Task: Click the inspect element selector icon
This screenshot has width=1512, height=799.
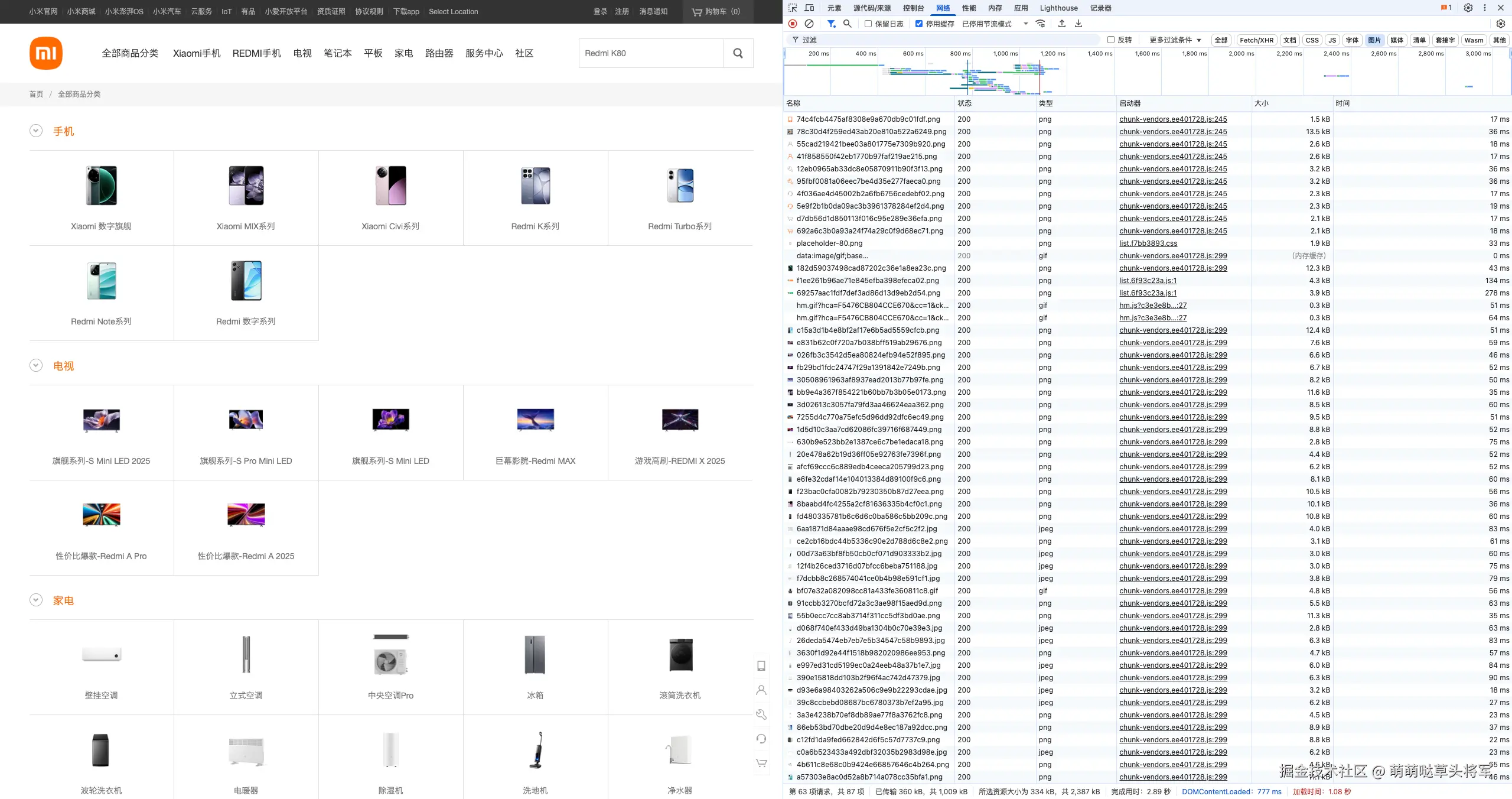Action: pyautogui.click(x=793, y=8)
